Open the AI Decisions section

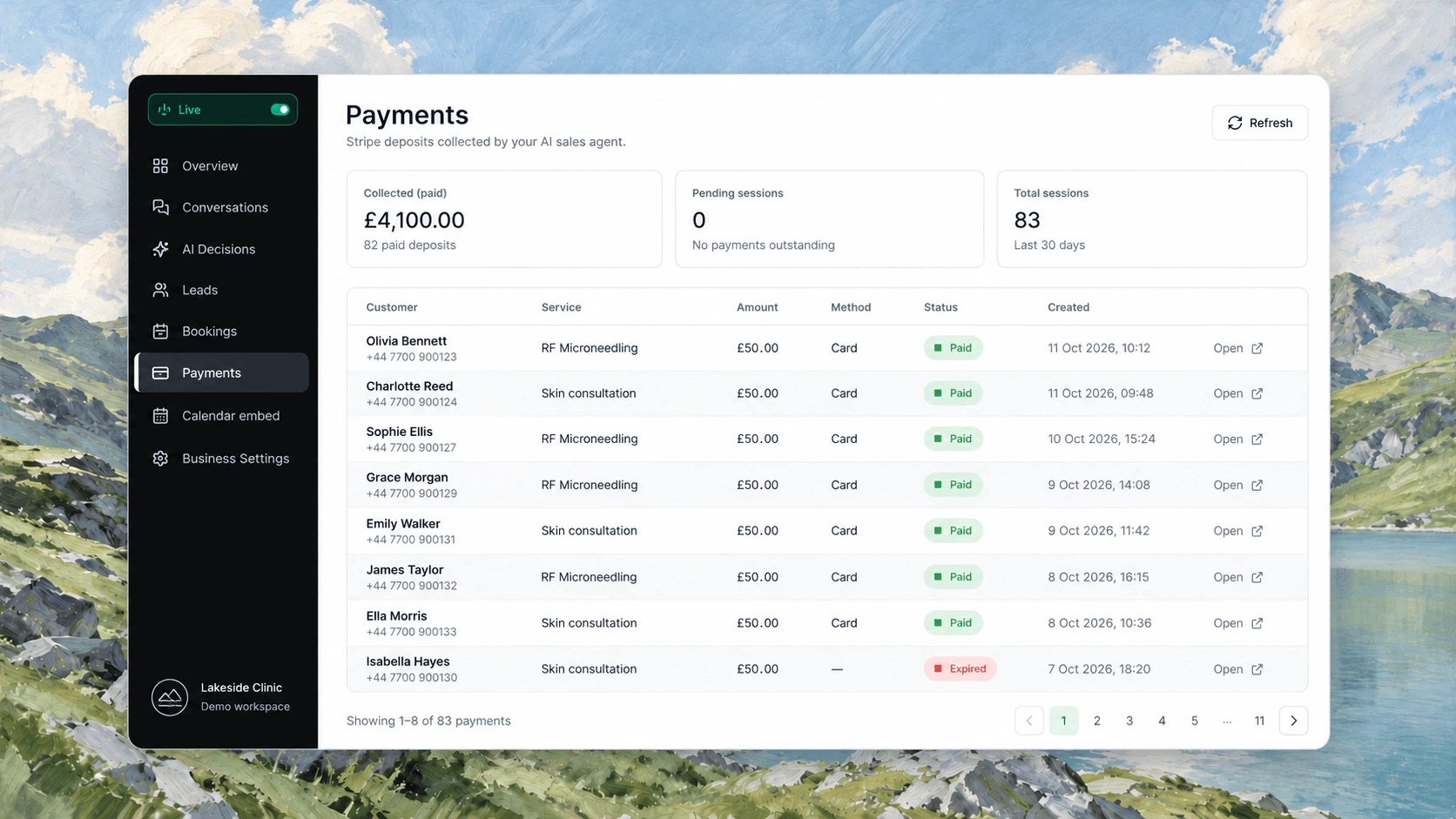222,249
